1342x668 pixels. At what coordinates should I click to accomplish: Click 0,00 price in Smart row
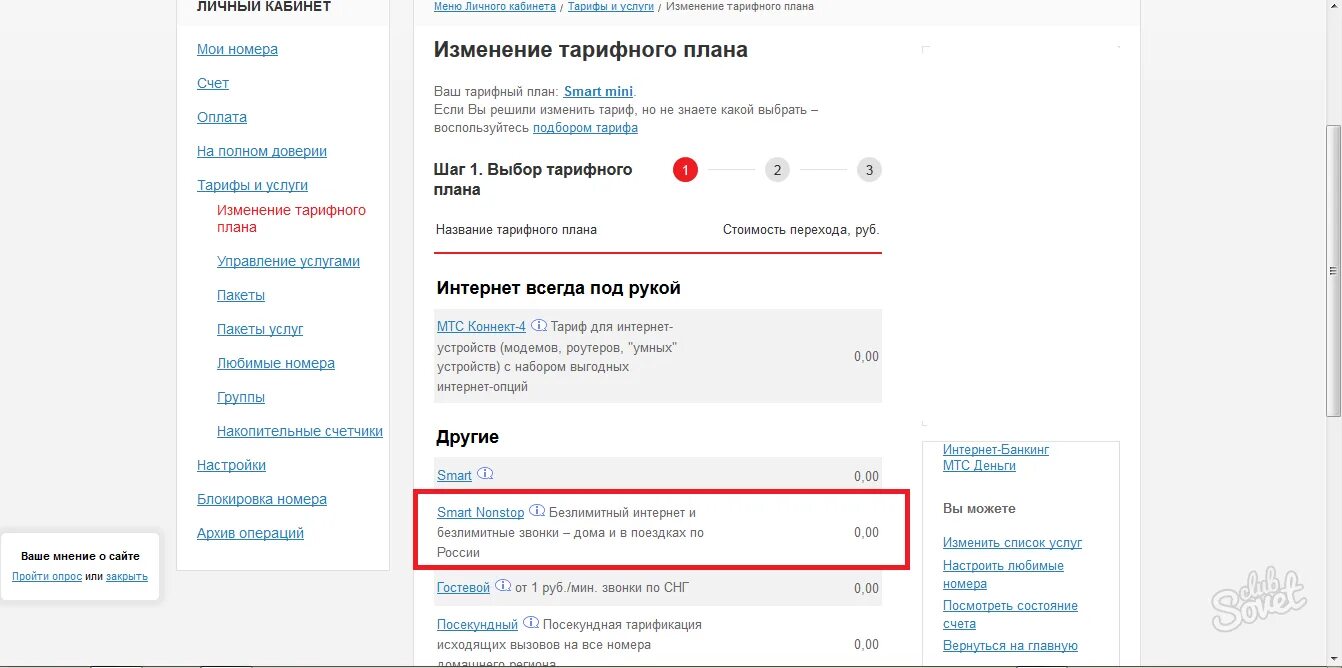tap(866, 477)
